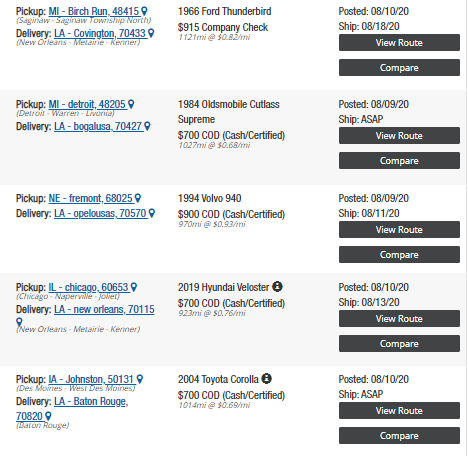
Task: Click map pin next to Johnston 50131
Action: 140,379
